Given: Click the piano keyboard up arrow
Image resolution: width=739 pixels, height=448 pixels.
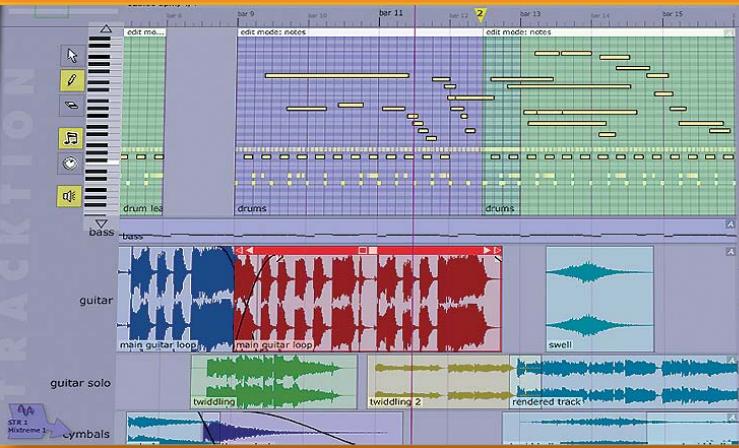Looking at the screenshot, I should tap(106, 29).
